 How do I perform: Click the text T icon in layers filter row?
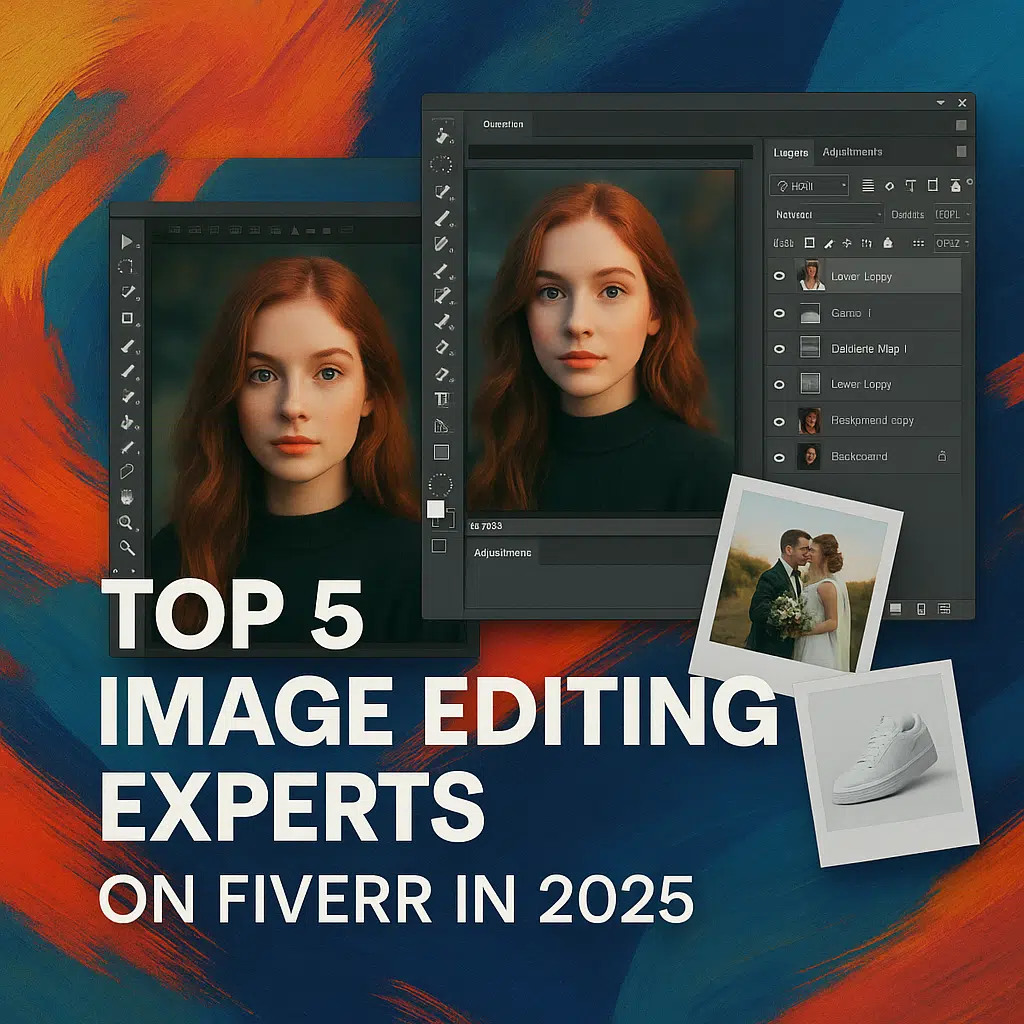coord(910,185)
